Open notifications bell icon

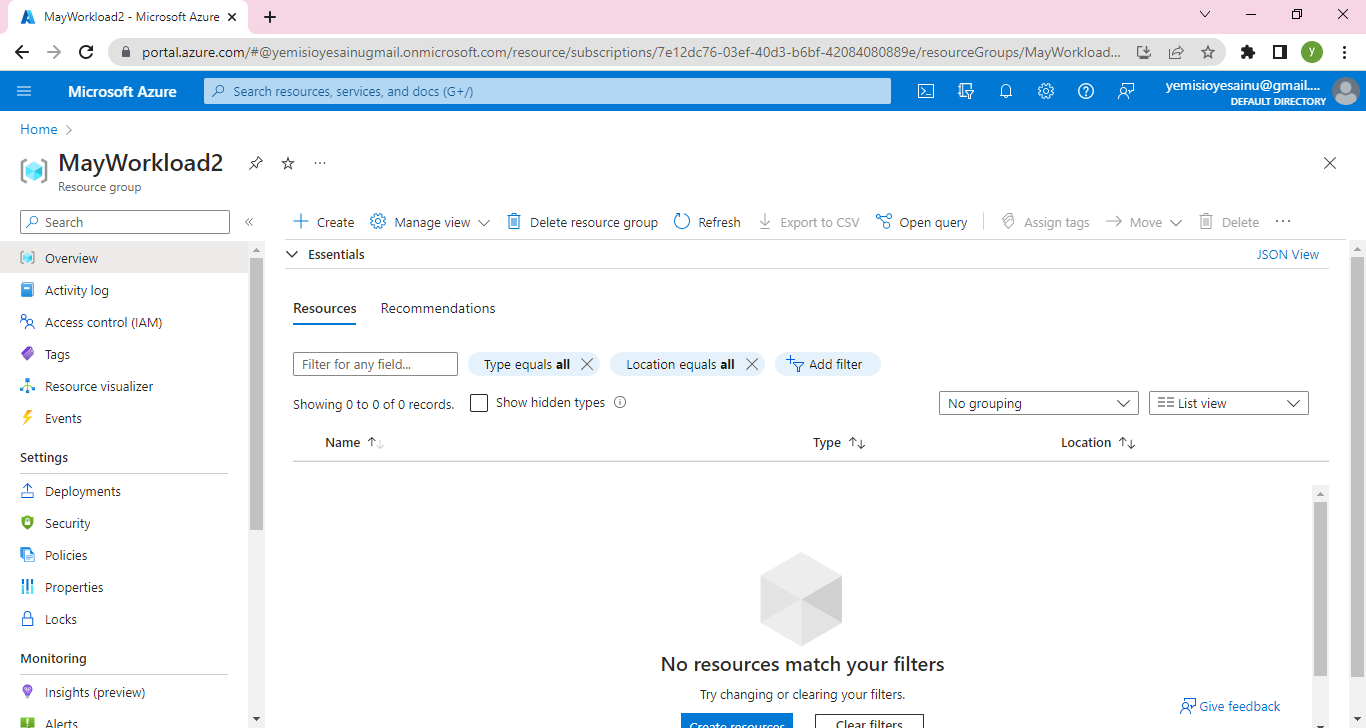pyautogui.click(x=1006, y=91)
